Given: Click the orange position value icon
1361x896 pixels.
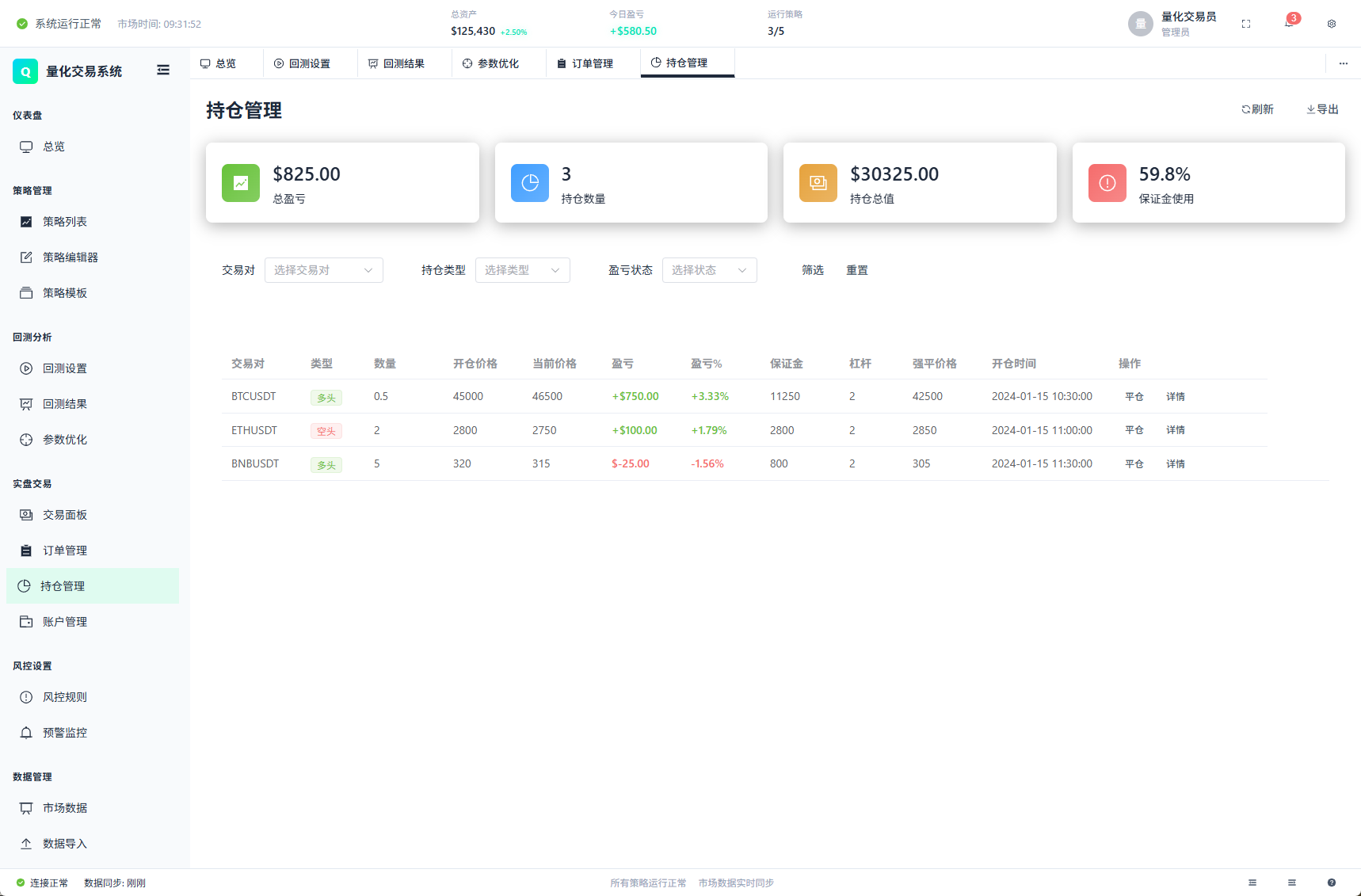Looking at the screenshot, I should point(818,183).
